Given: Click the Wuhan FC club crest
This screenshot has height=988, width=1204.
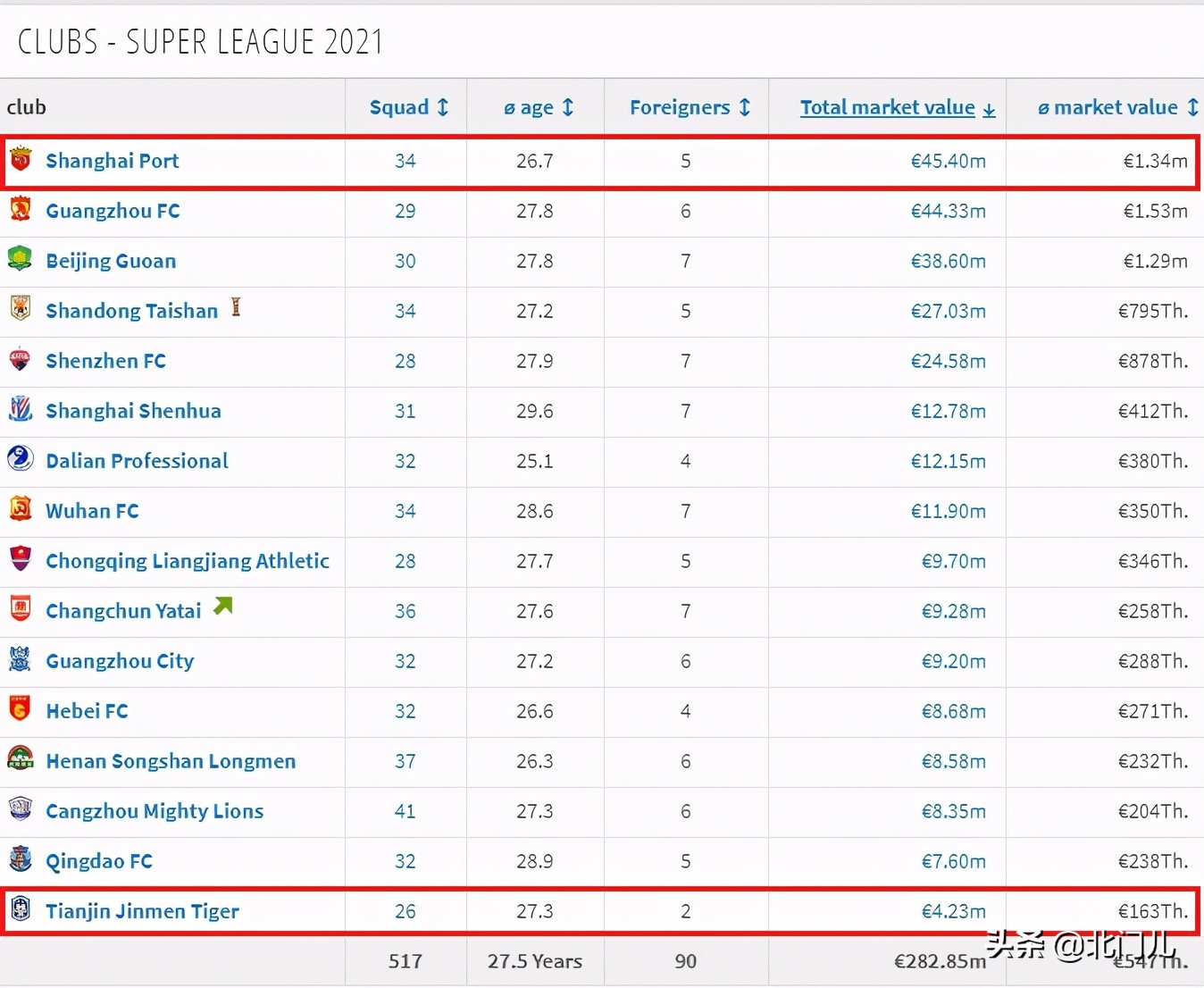Looking at the screenshot, I should tap(21, 510).
